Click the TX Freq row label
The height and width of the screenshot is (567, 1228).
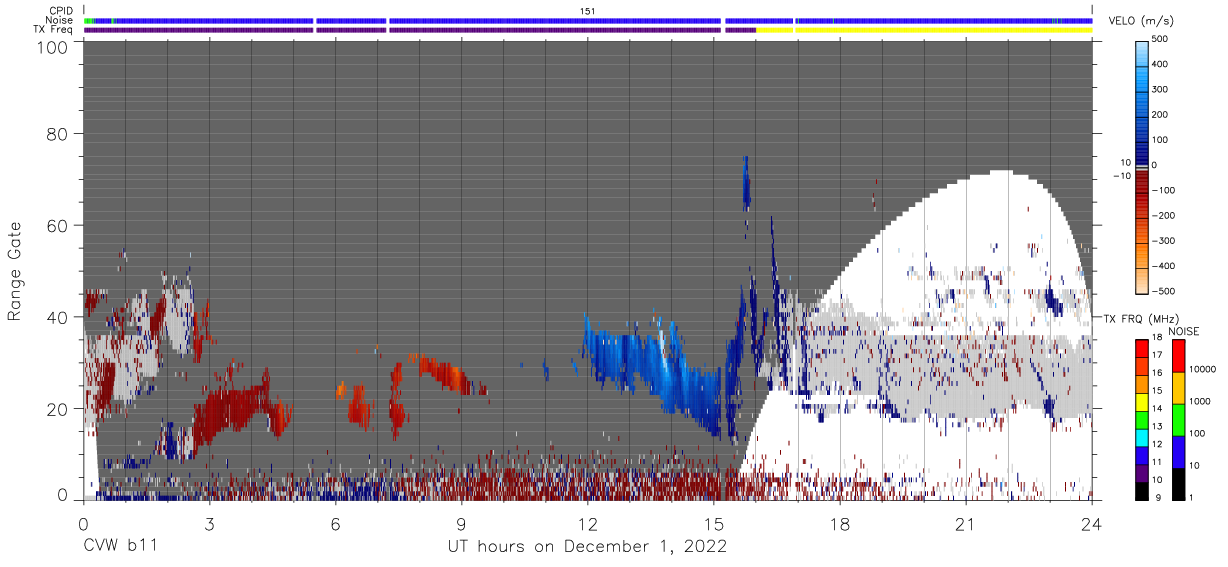[x=55, y=30]
